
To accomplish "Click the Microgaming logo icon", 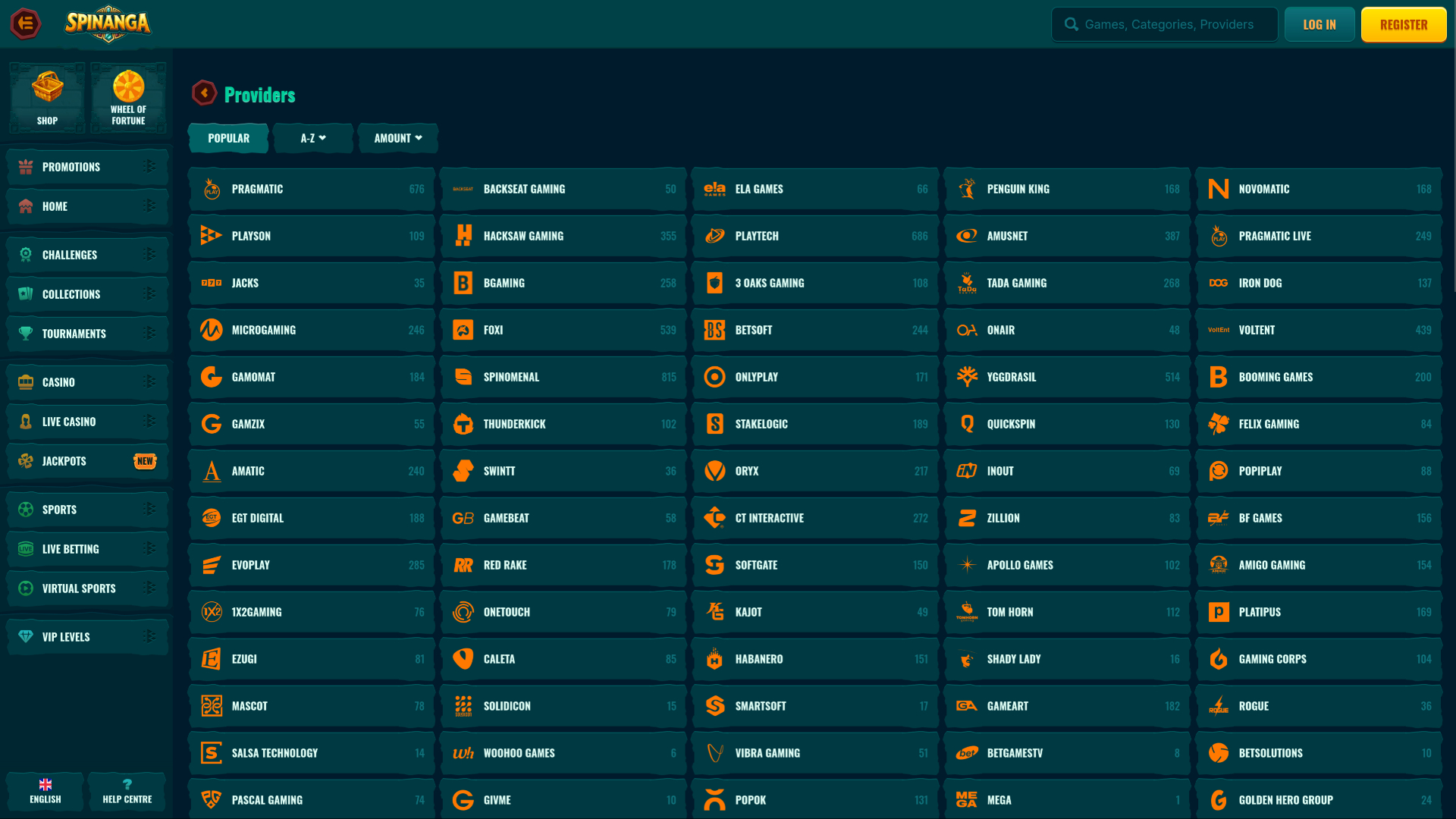I will [212, 330].
